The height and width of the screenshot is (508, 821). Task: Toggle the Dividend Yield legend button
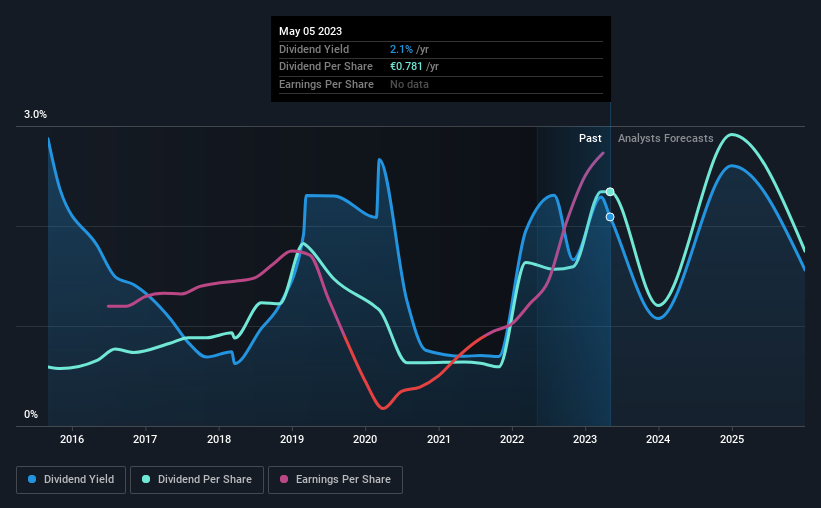click(71, 479)
